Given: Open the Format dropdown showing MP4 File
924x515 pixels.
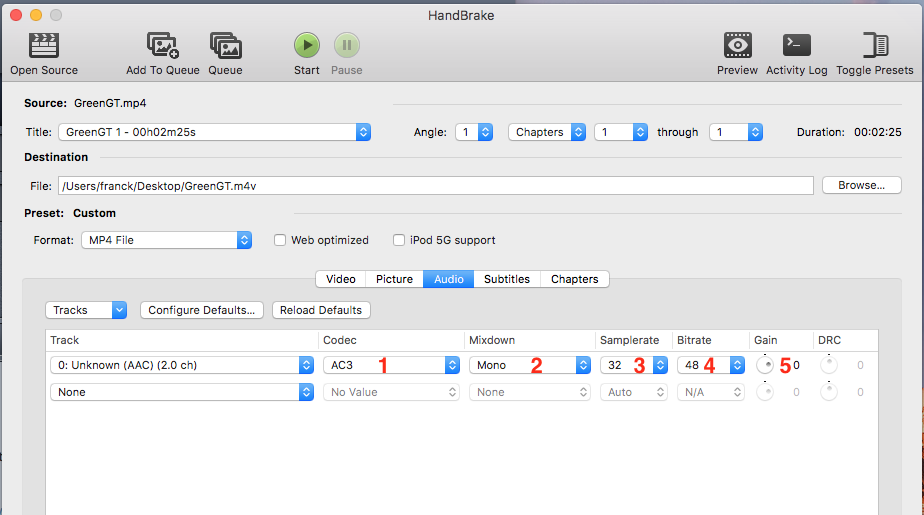Looking at the screenshot, I should click(x=167, y=240).
